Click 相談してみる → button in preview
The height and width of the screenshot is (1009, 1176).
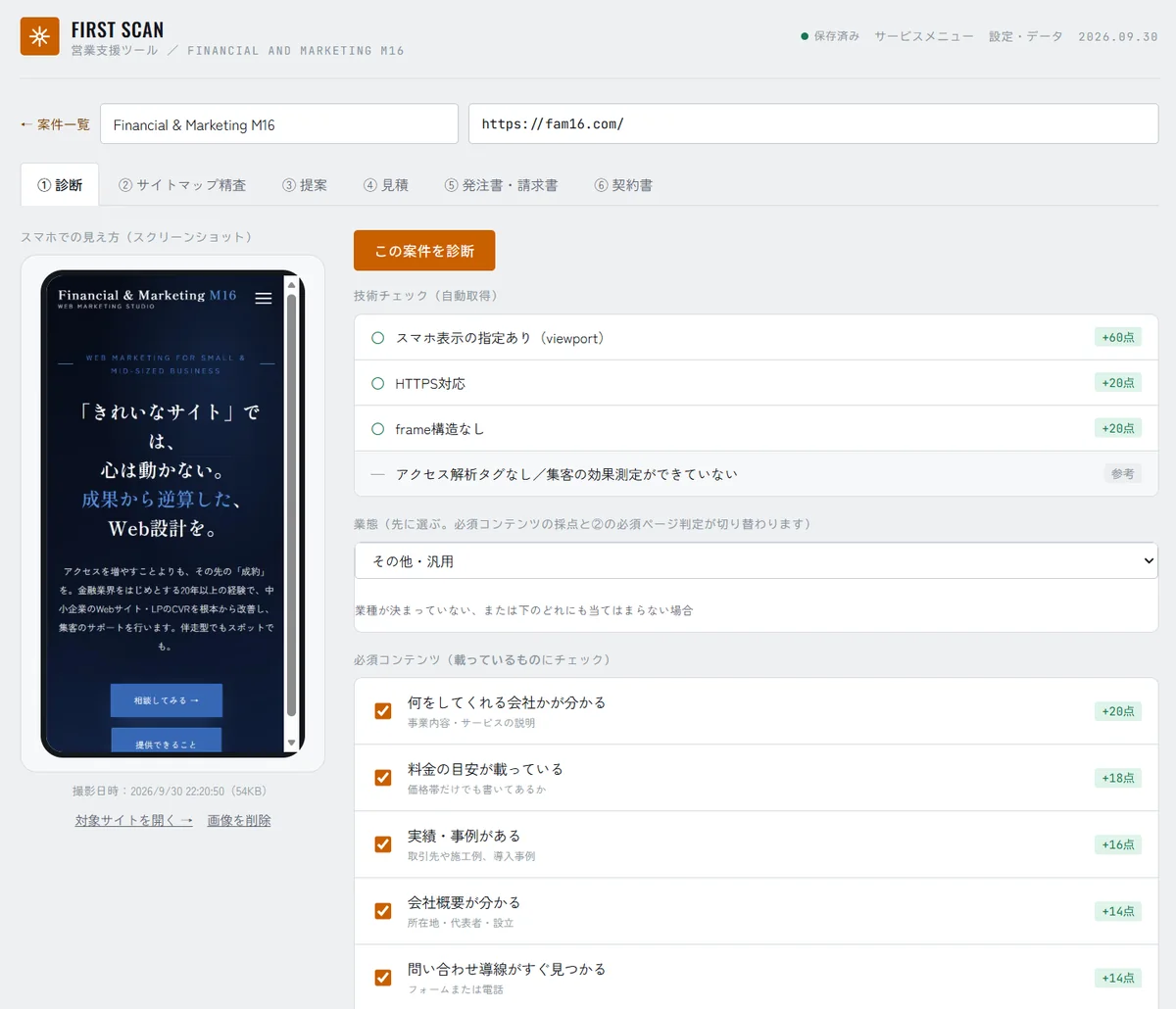click(167, 700)
